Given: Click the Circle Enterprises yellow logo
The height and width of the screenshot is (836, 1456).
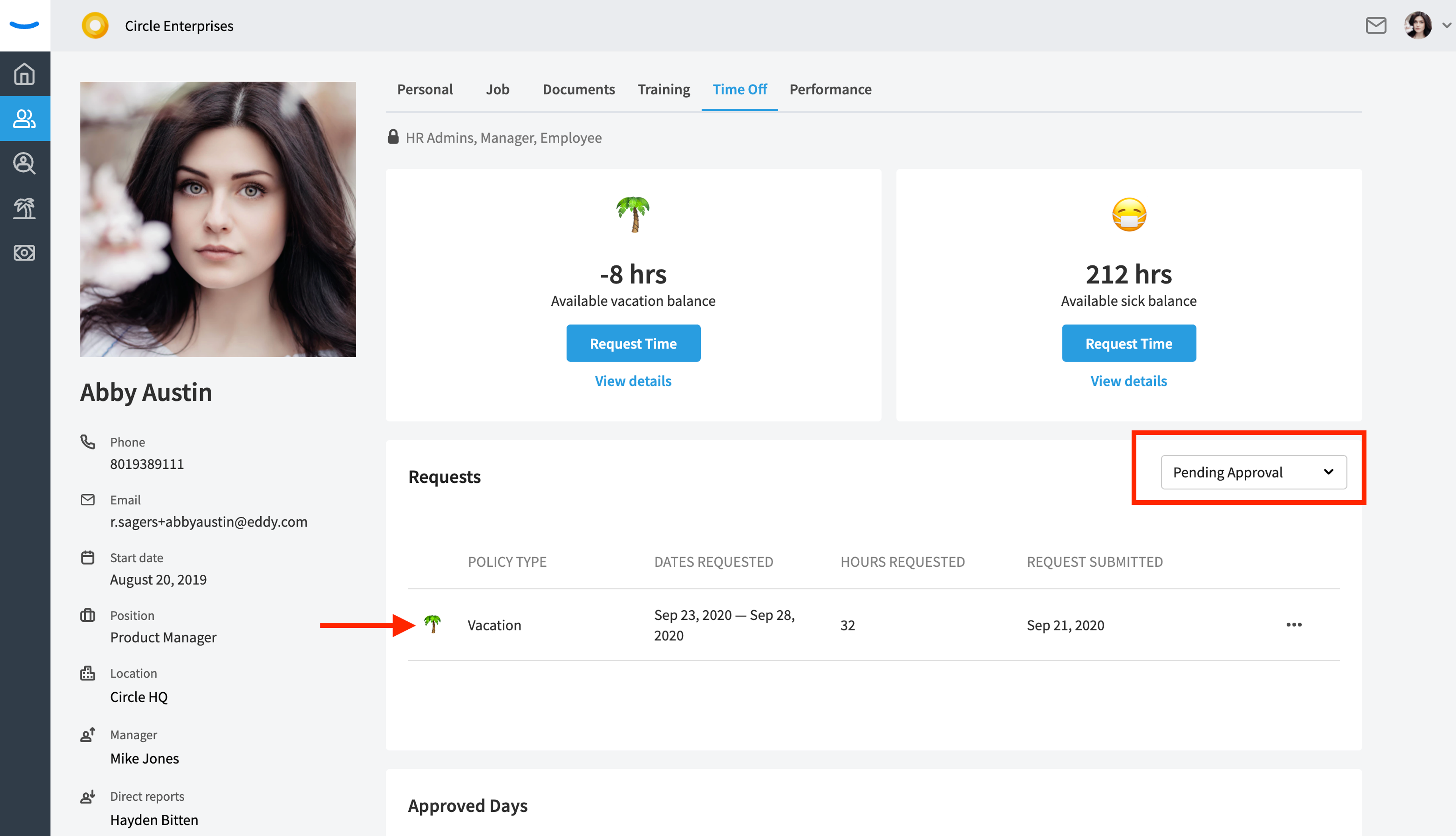Looking at the screenshot, I should 95,26.
